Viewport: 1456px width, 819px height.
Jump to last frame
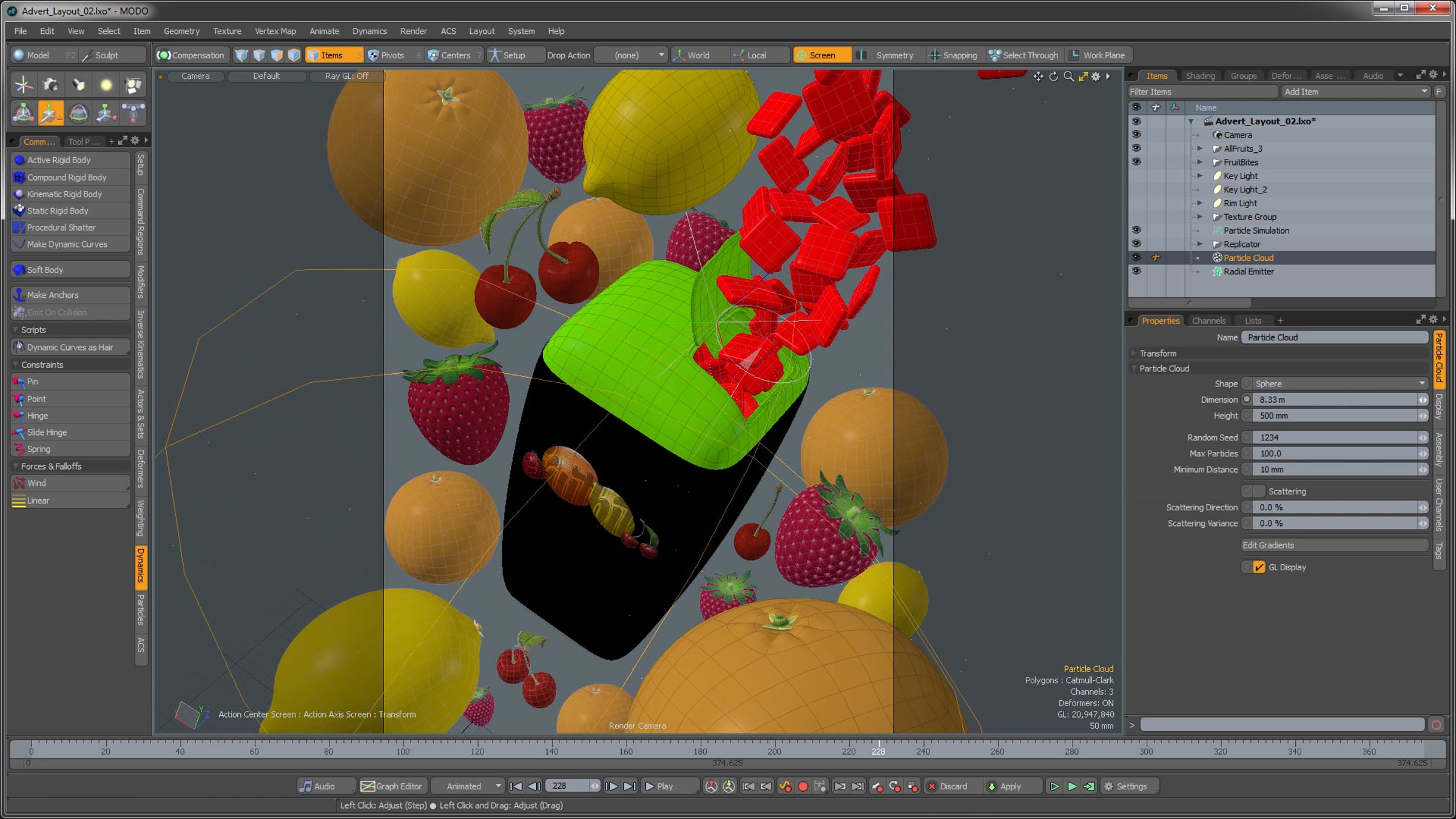(630, 786)
